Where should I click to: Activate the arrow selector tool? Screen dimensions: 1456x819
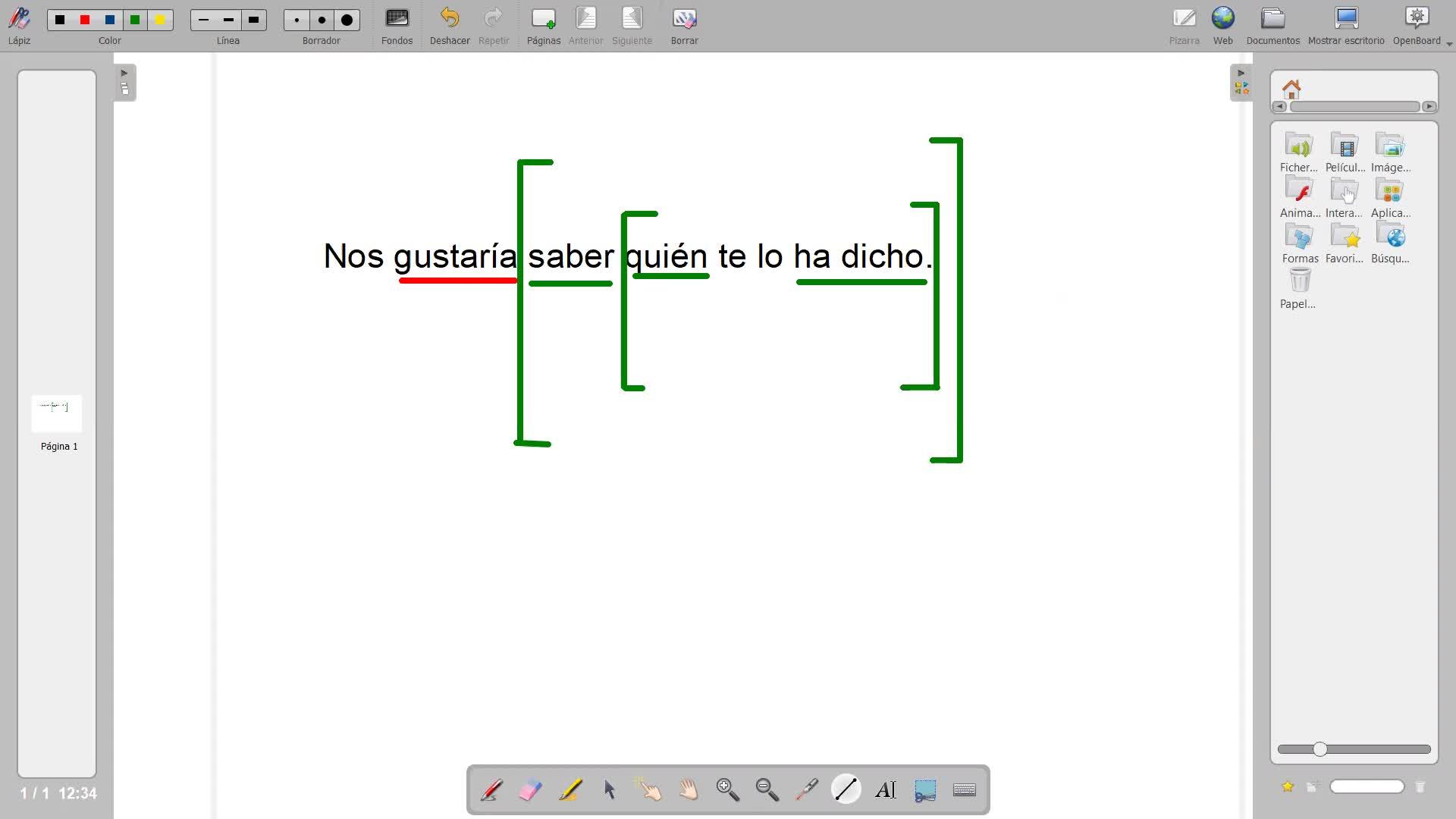tap(610, 790)
